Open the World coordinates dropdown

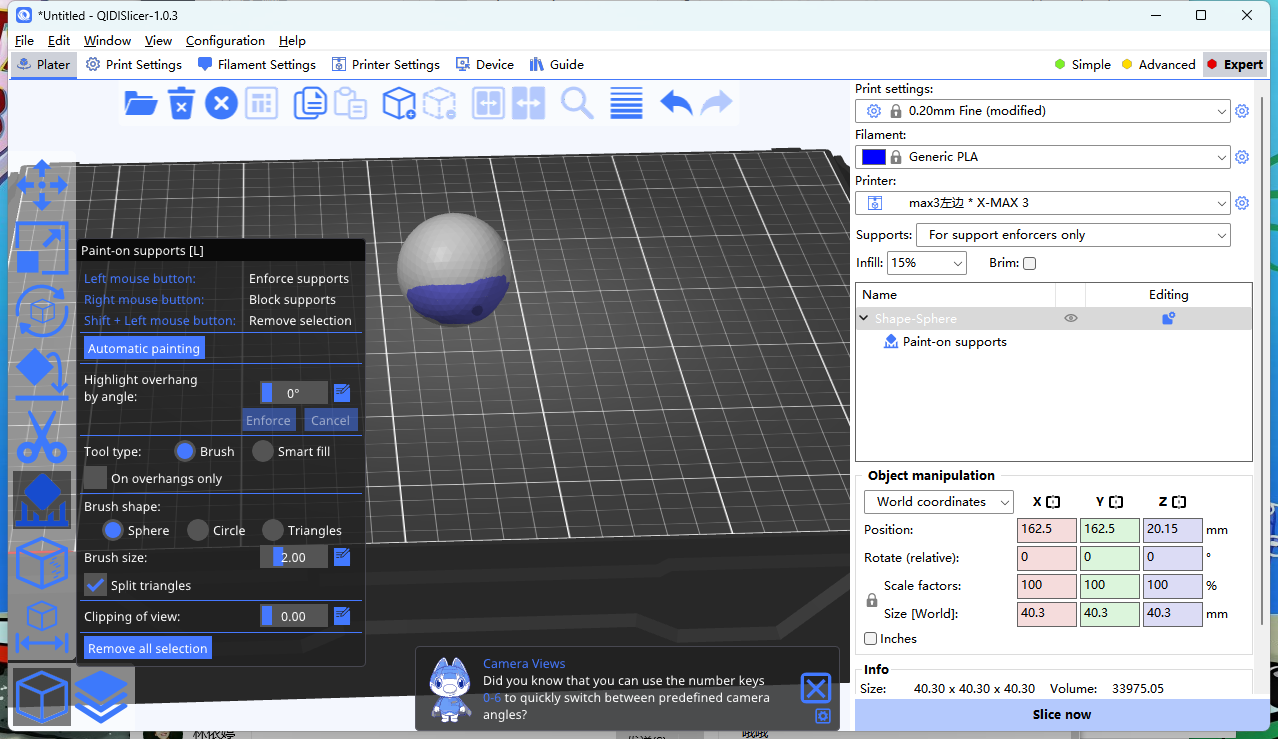point(938,502)
